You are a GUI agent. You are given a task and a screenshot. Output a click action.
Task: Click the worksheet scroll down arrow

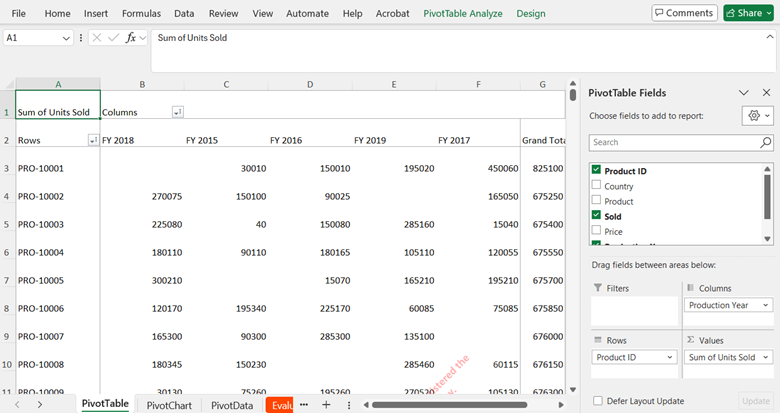point(573,390)
